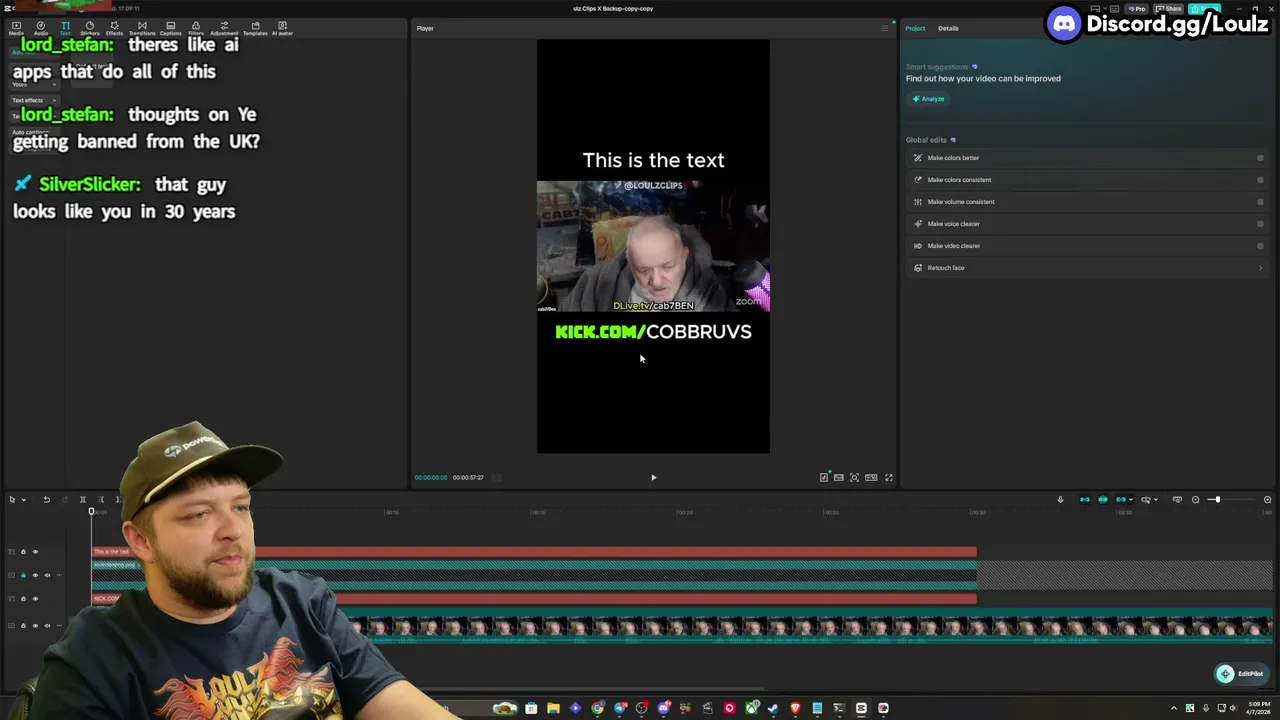This screenshot has width=1280, height=720.
Task: Zoom out the timeline with minus icon
Action: click(x=1195, y=499)
